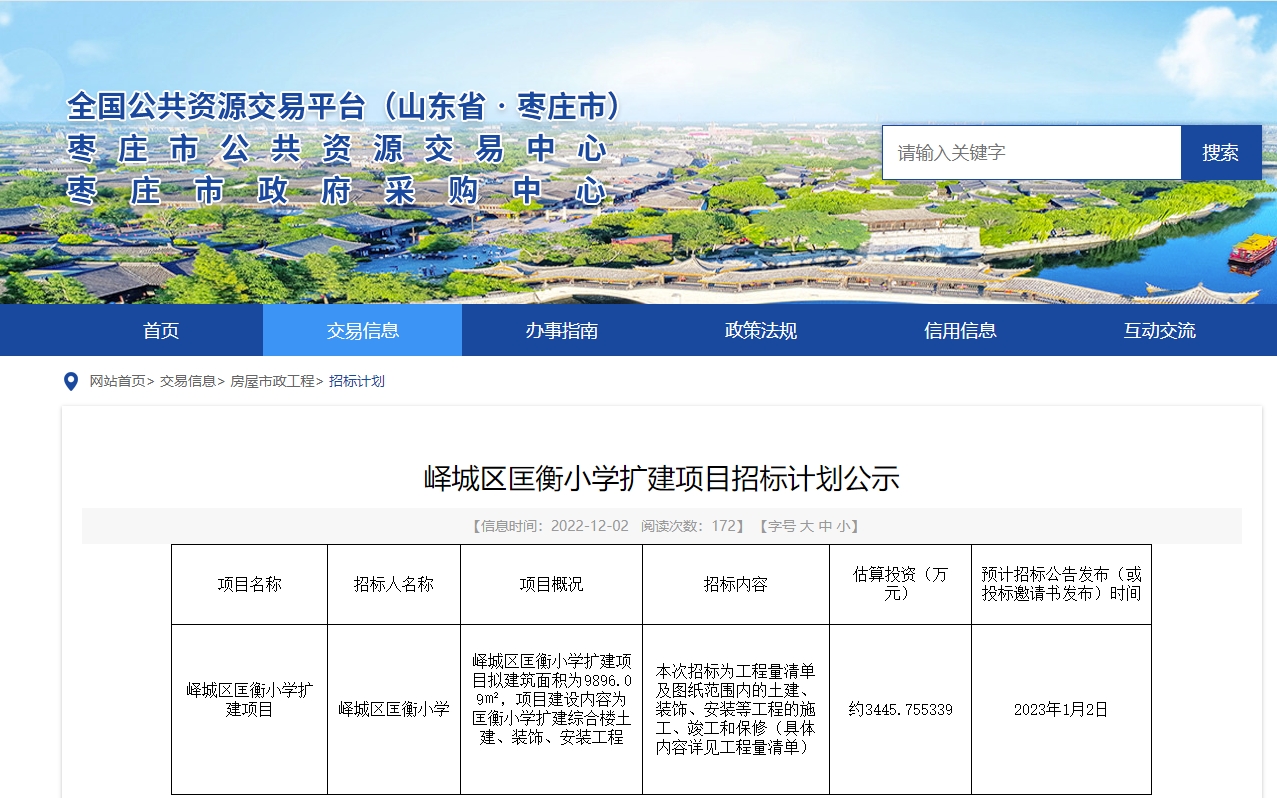Click the location pin icon in breadcrumb
Viewport: 1277px width, 798px height.
pos(71,381)
